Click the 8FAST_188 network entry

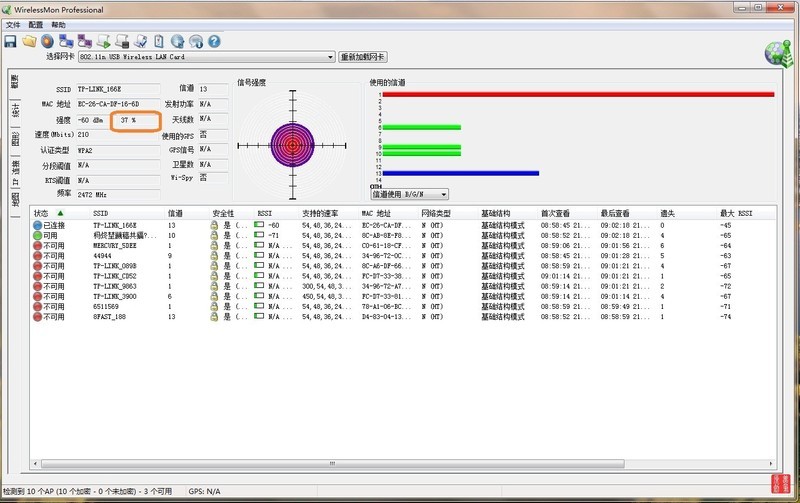(x=112, y=316)
